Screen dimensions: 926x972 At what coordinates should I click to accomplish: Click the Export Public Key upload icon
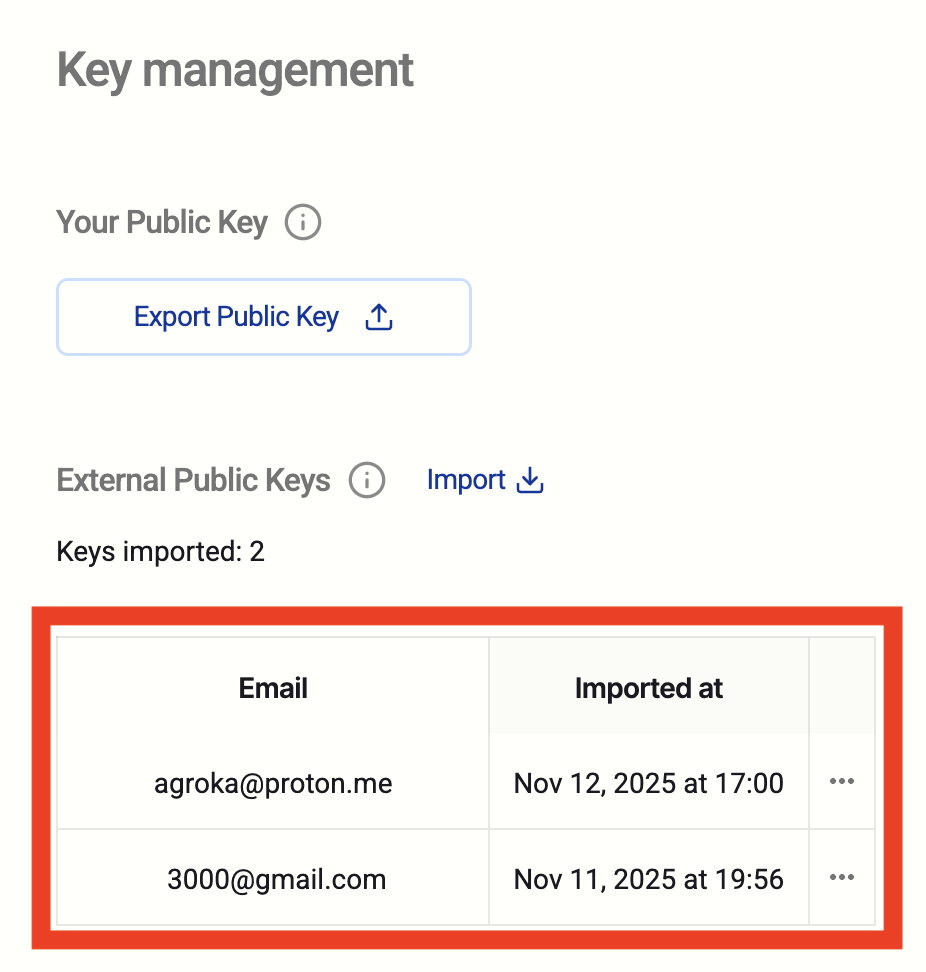[379, 318]
